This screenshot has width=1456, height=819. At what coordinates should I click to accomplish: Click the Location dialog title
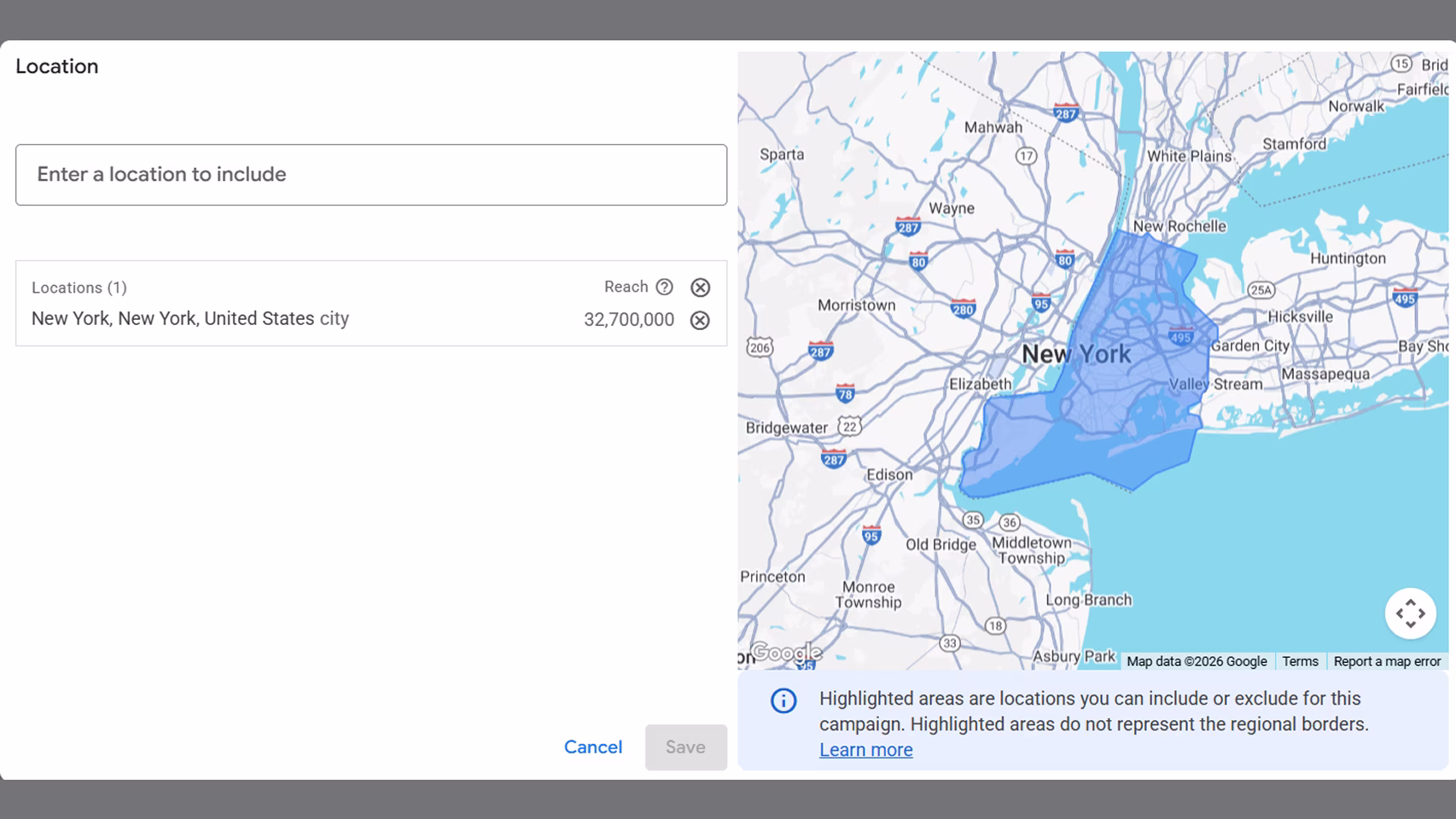click(x=57, y=67)
